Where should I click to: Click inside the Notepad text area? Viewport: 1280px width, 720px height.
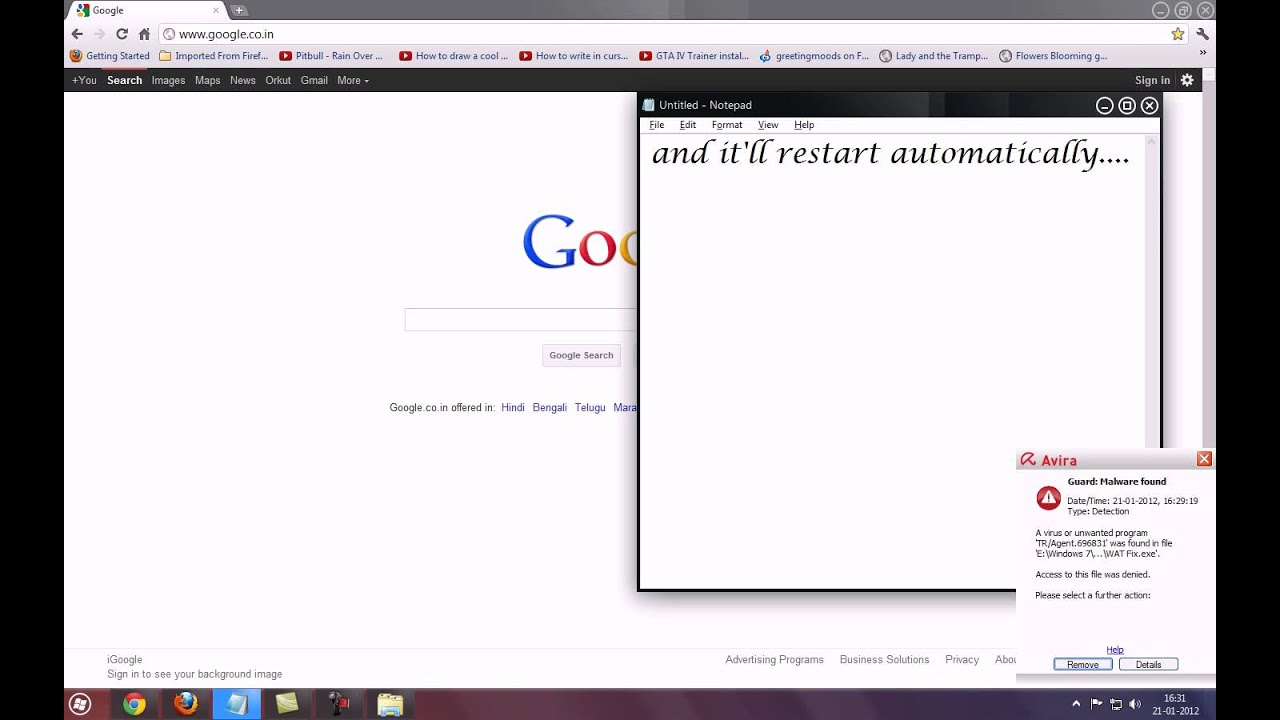point(892,360)
